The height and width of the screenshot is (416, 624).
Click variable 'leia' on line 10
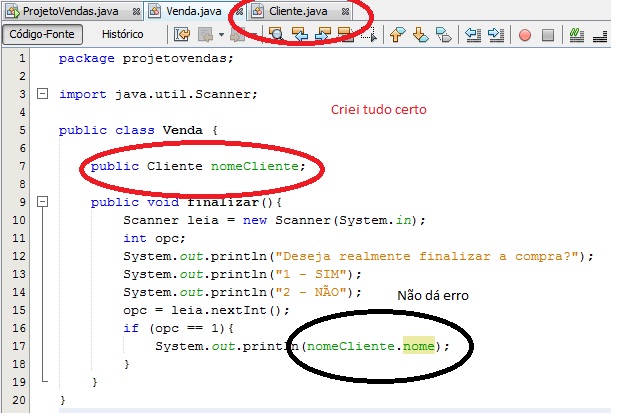pos(203,220)
